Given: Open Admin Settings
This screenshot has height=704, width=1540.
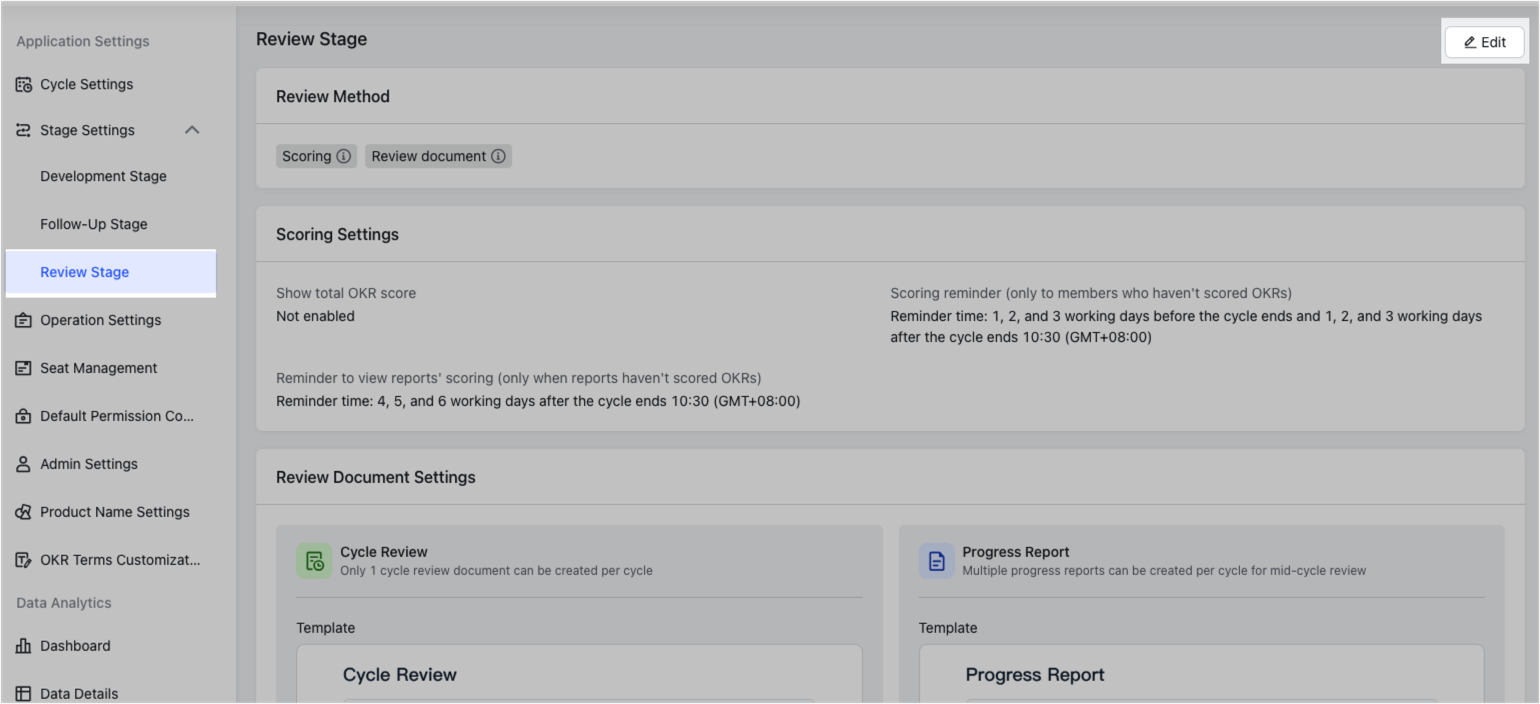Looking at the screenshot, I should 89,463.
